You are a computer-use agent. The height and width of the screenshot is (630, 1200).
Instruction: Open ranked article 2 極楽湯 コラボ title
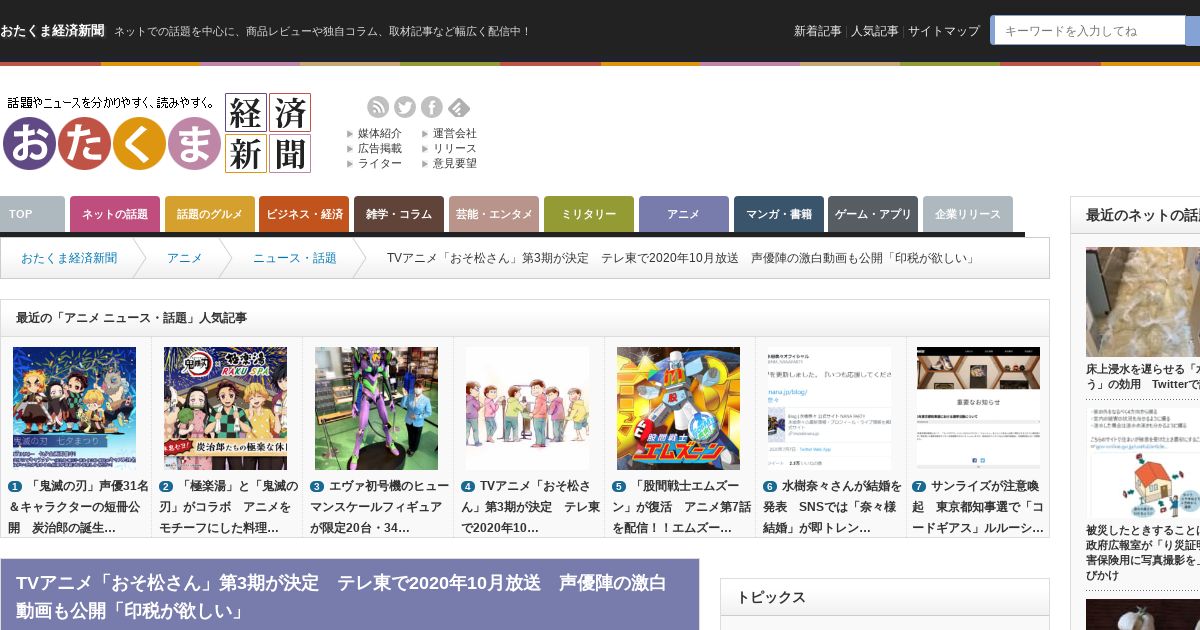click(x=229, y=506)
